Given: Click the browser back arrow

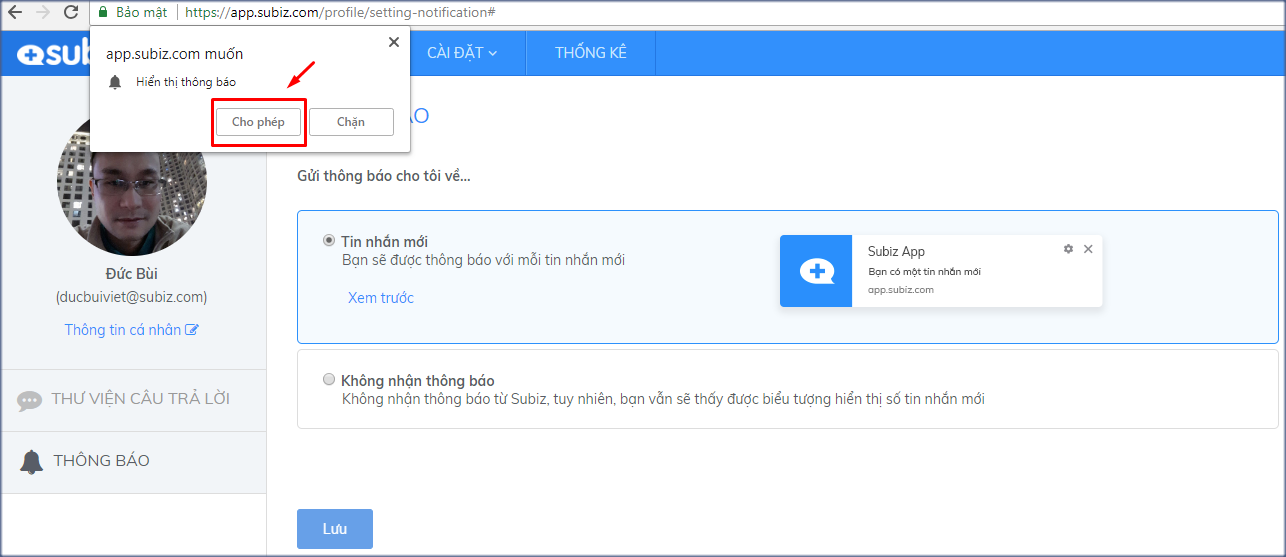Looking at the screenshot, I should [15, 13].
